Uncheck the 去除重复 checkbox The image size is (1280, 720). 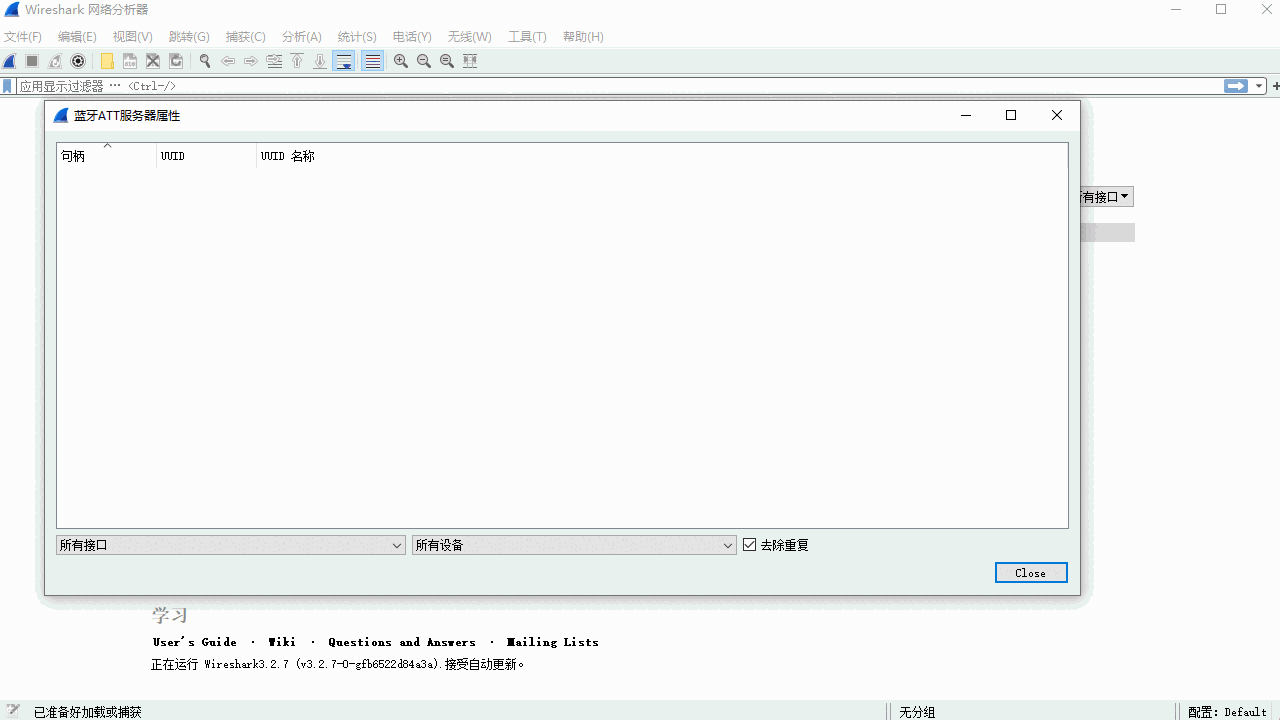[x=749, y=544]
